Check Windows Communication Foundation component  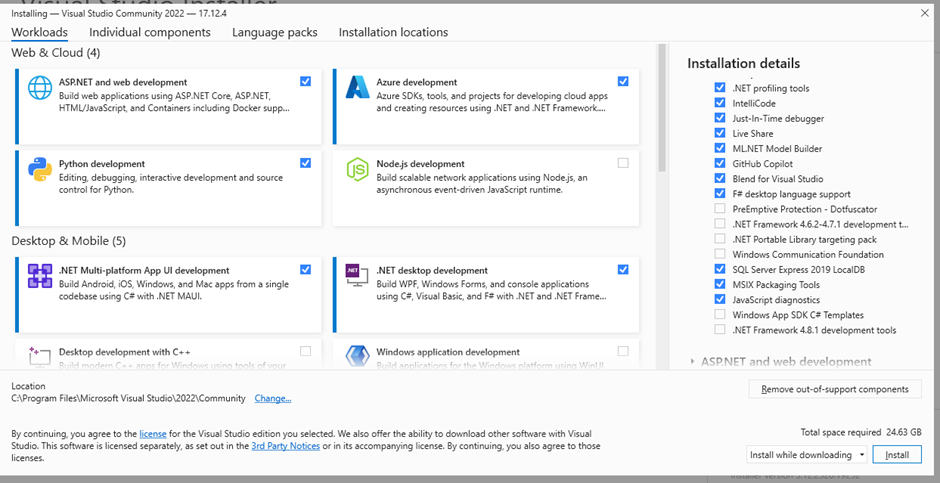(720, 254)
